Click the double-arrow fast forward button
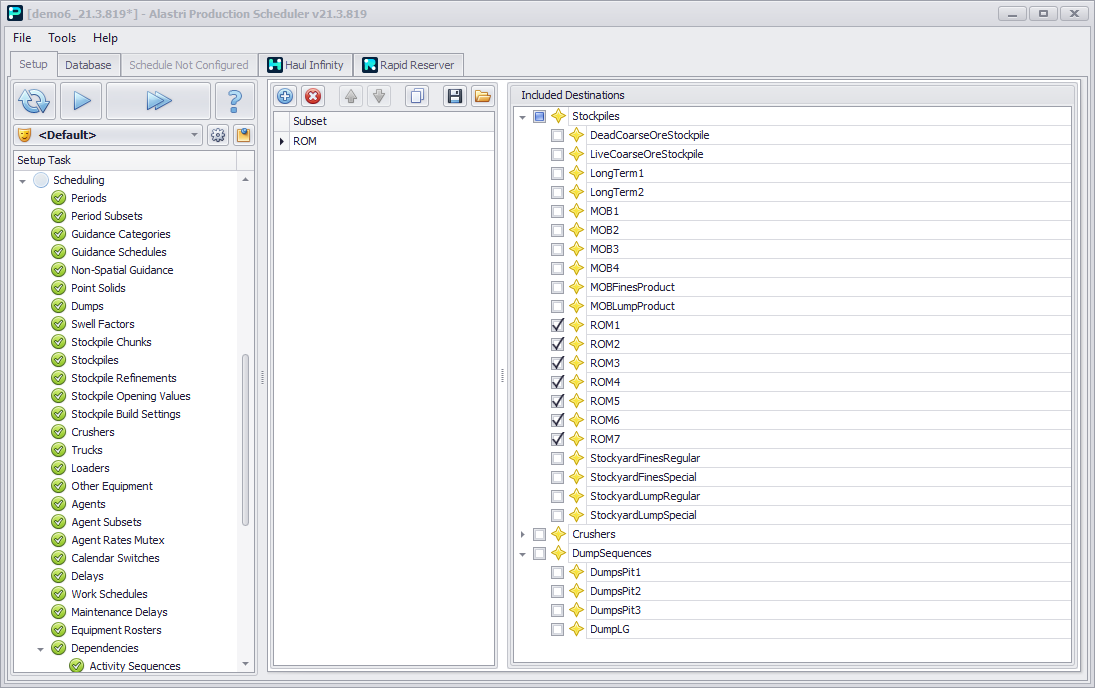Image resolution: width=1095 pixels, height=688 pixels. pos(158,101)
